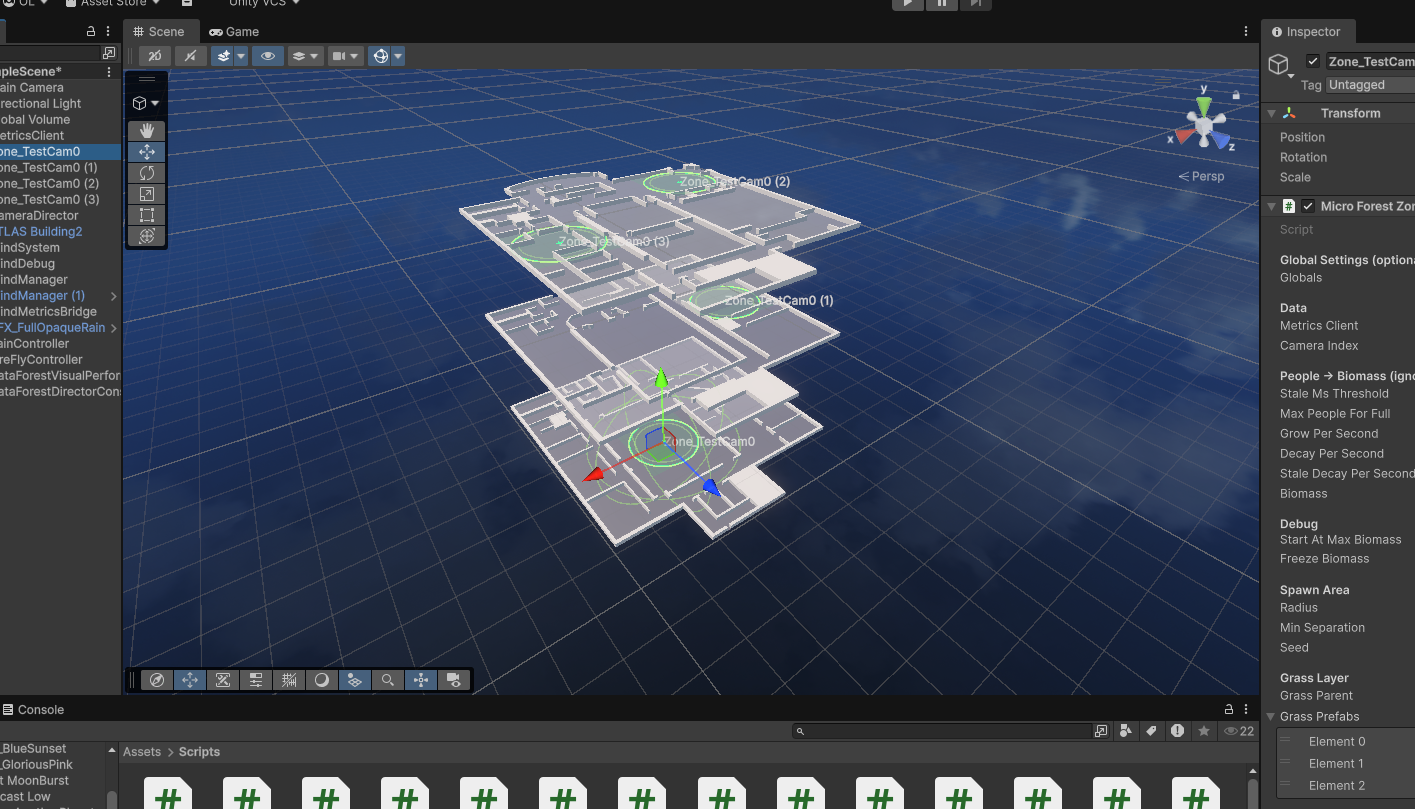Click the Assets breadcrumb in Project panel
The height and width of the screenshot is (809, 1415).
[x=141, y=751]
